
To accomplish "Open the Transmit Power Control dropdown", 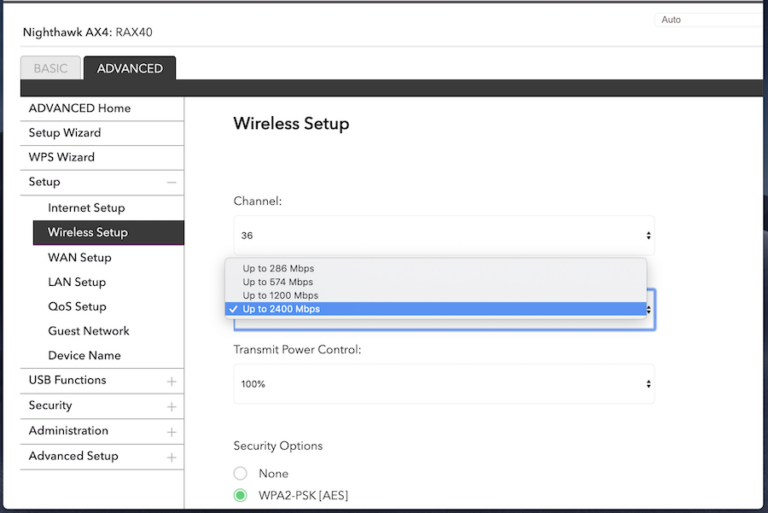I will tap(444, 384).
